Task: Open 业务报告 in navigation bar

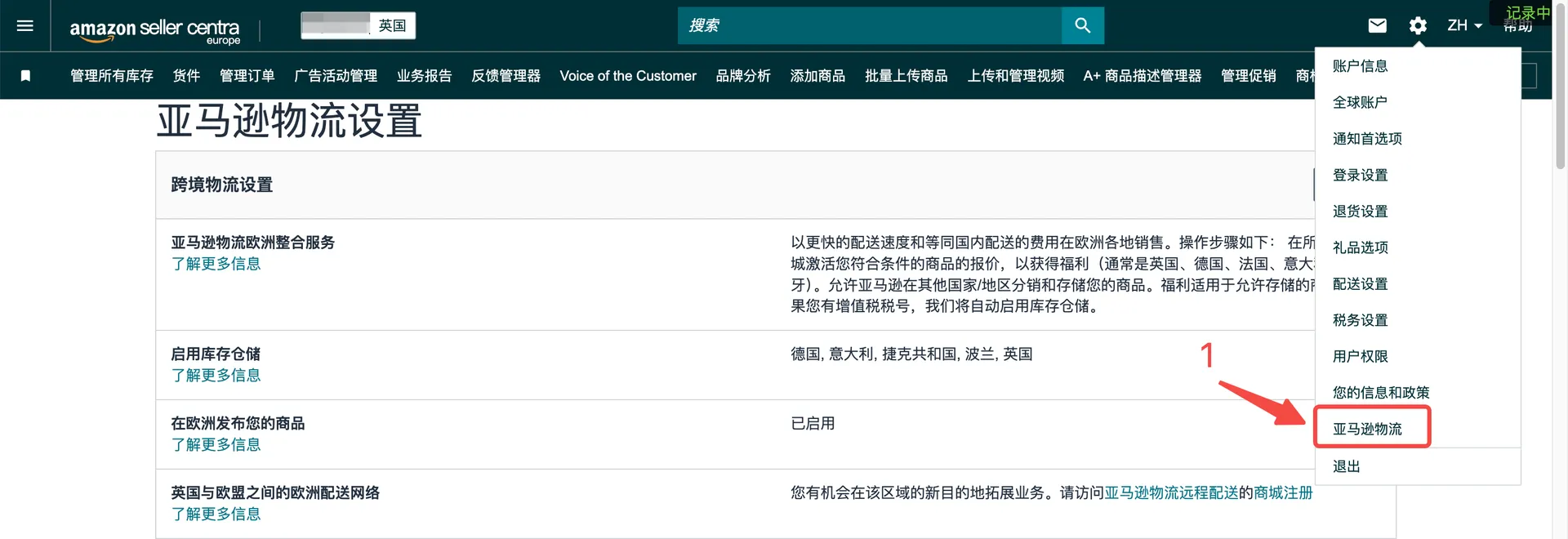Action: pyautogui.click(x=424, y=76)
